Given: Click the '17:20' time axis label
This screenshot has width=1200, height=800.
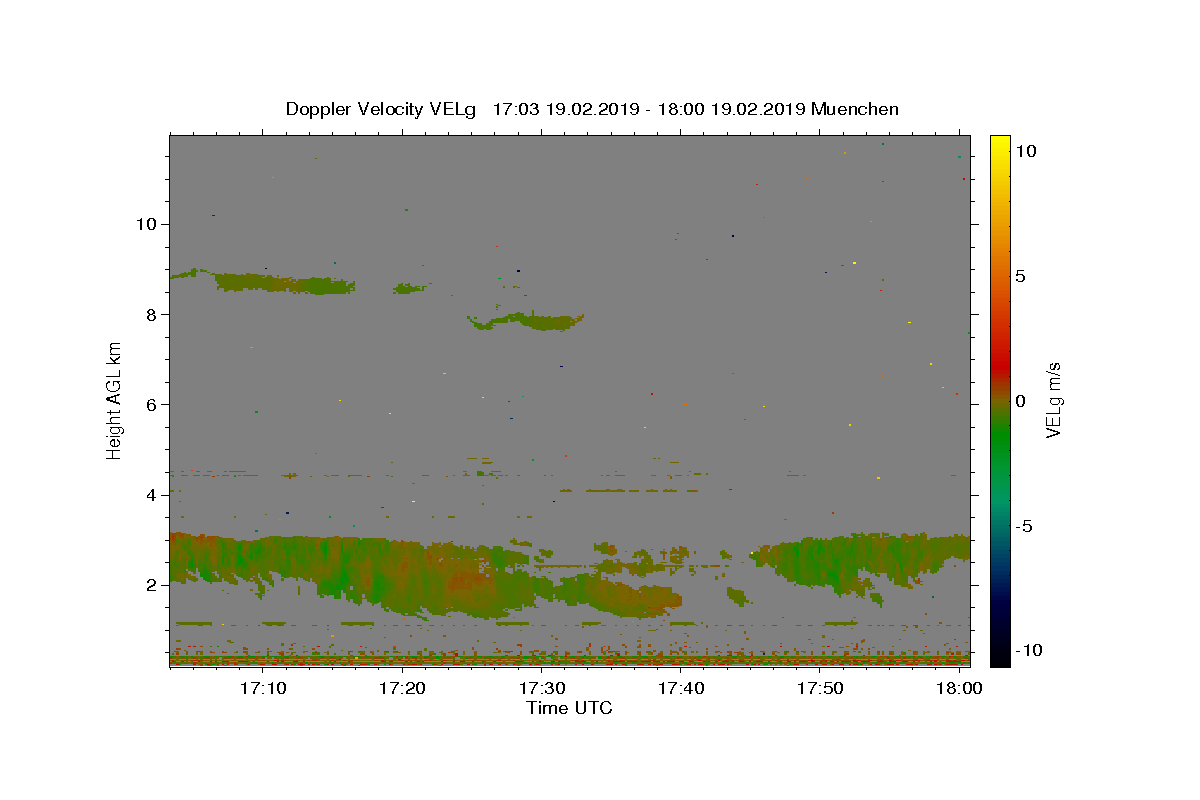Looking at the screenshot, I should tap(402, 689).
